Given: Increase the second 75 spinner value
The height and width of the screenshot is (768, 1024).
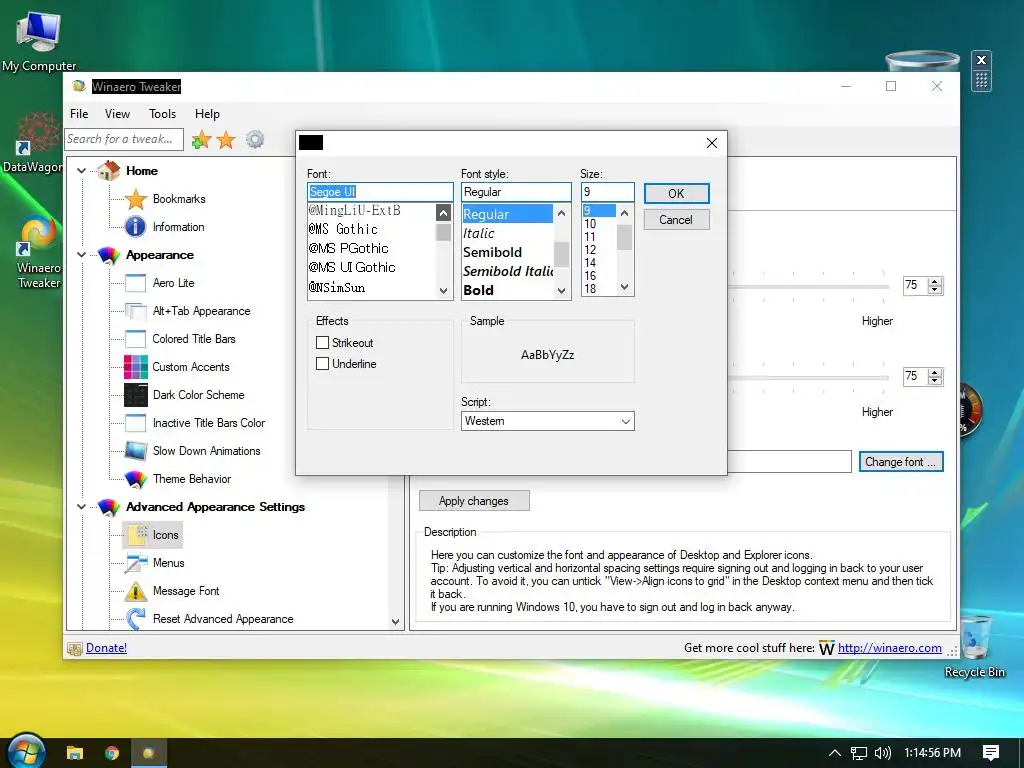Looking at the screenshot, I should click(x=935, y=372).
